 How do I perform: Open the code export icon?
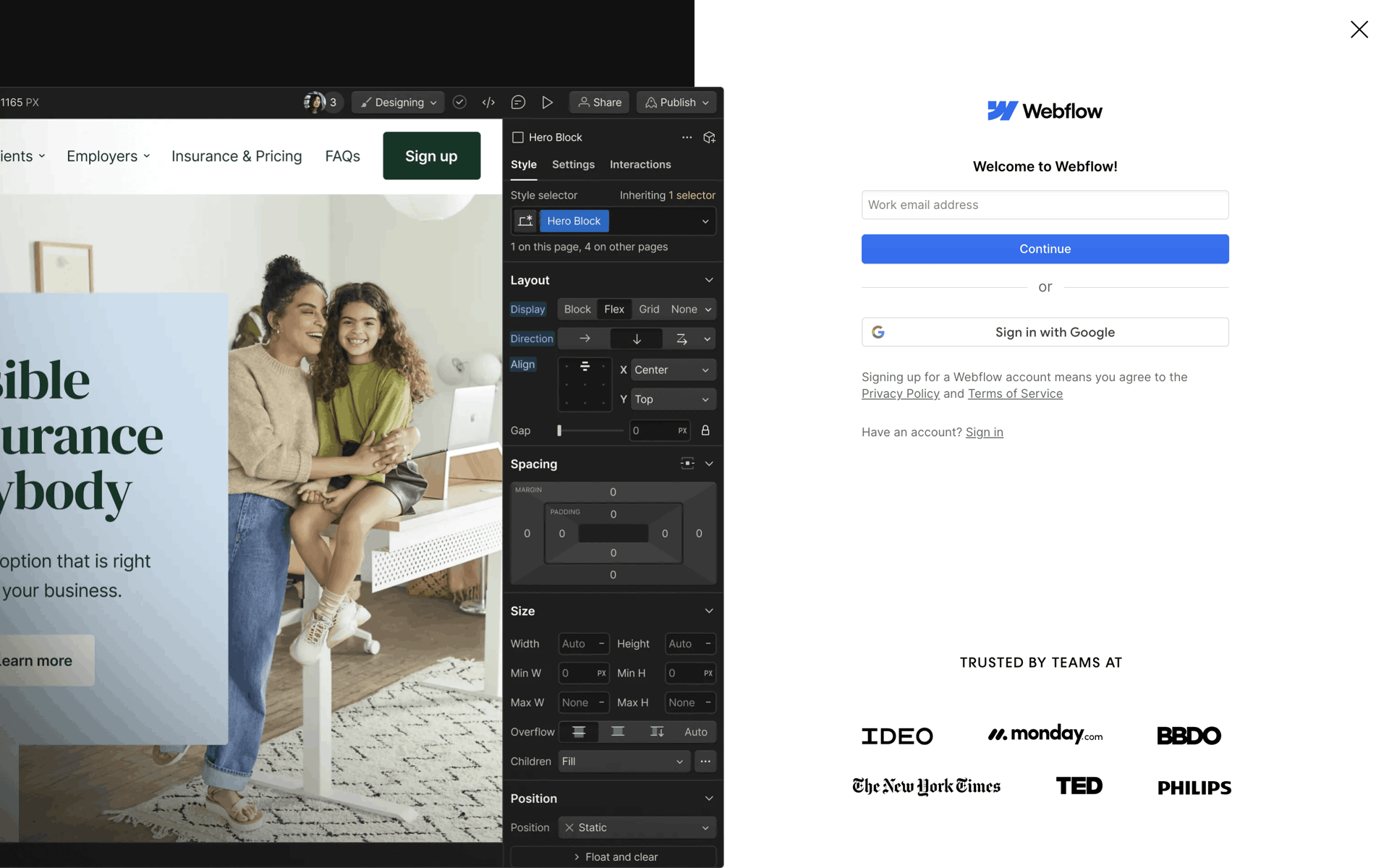488,102
